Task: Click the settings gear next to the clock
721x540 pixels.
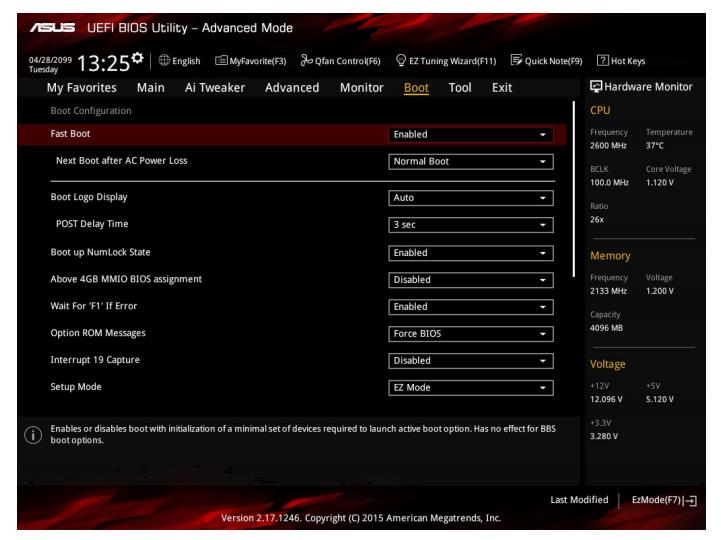Action: pyautogui.click(x=137, y=58)
